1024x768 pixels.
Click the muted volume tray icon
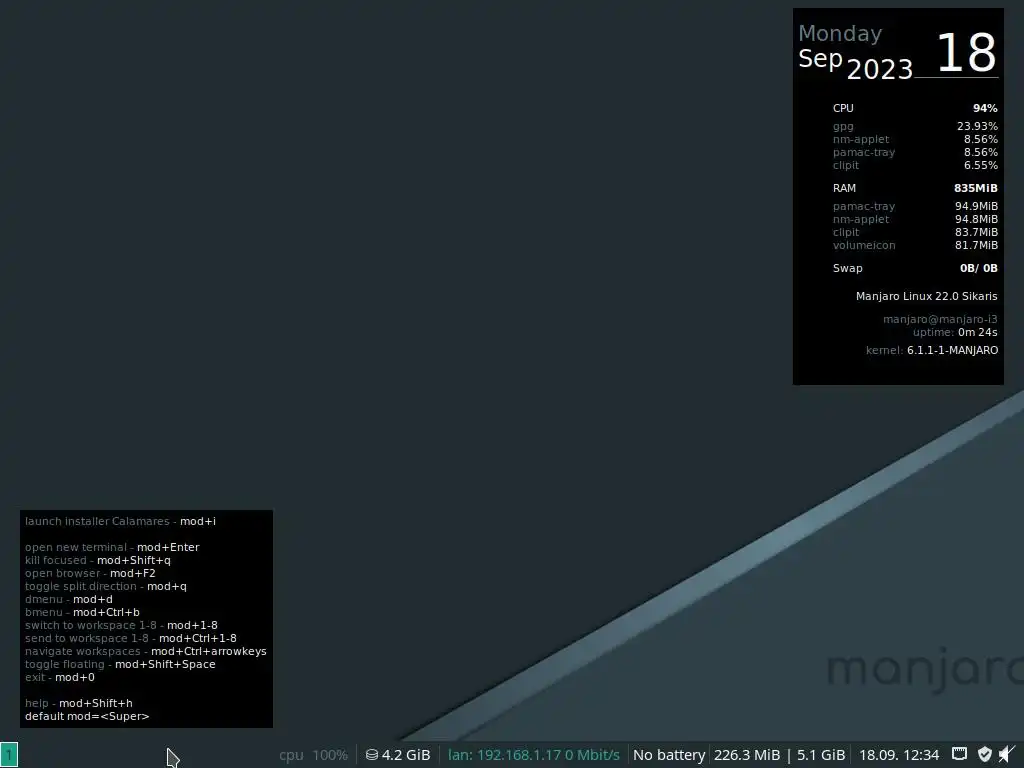coord(1007,754)
